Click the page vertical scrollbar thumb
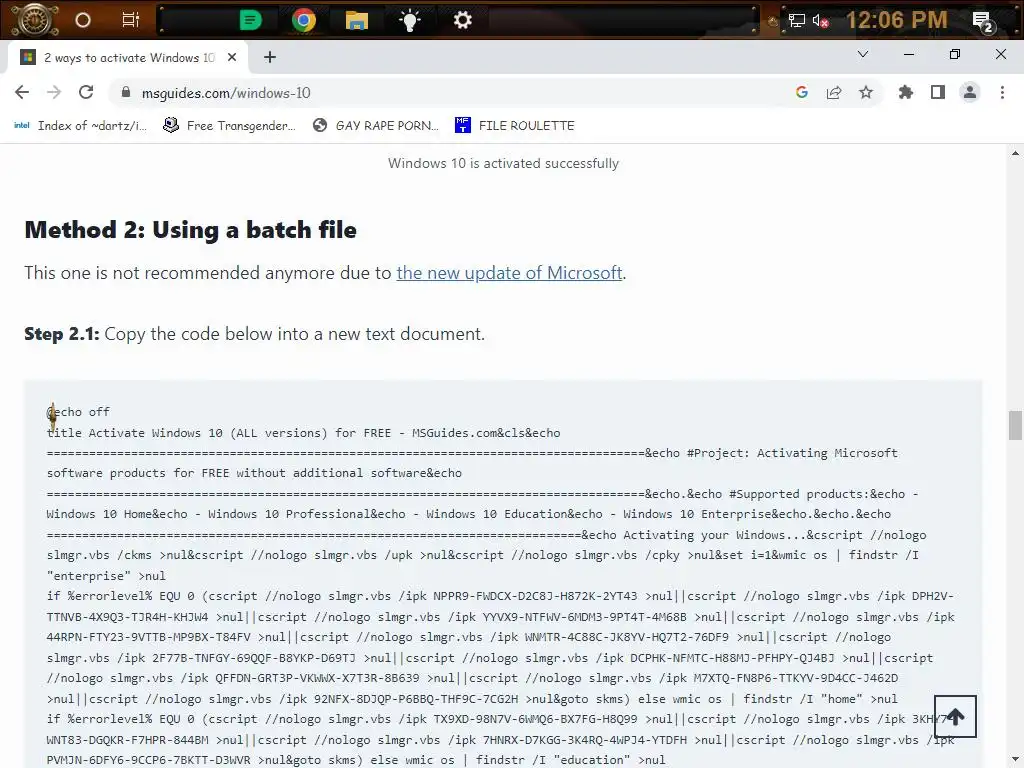 coord(1015,426)
